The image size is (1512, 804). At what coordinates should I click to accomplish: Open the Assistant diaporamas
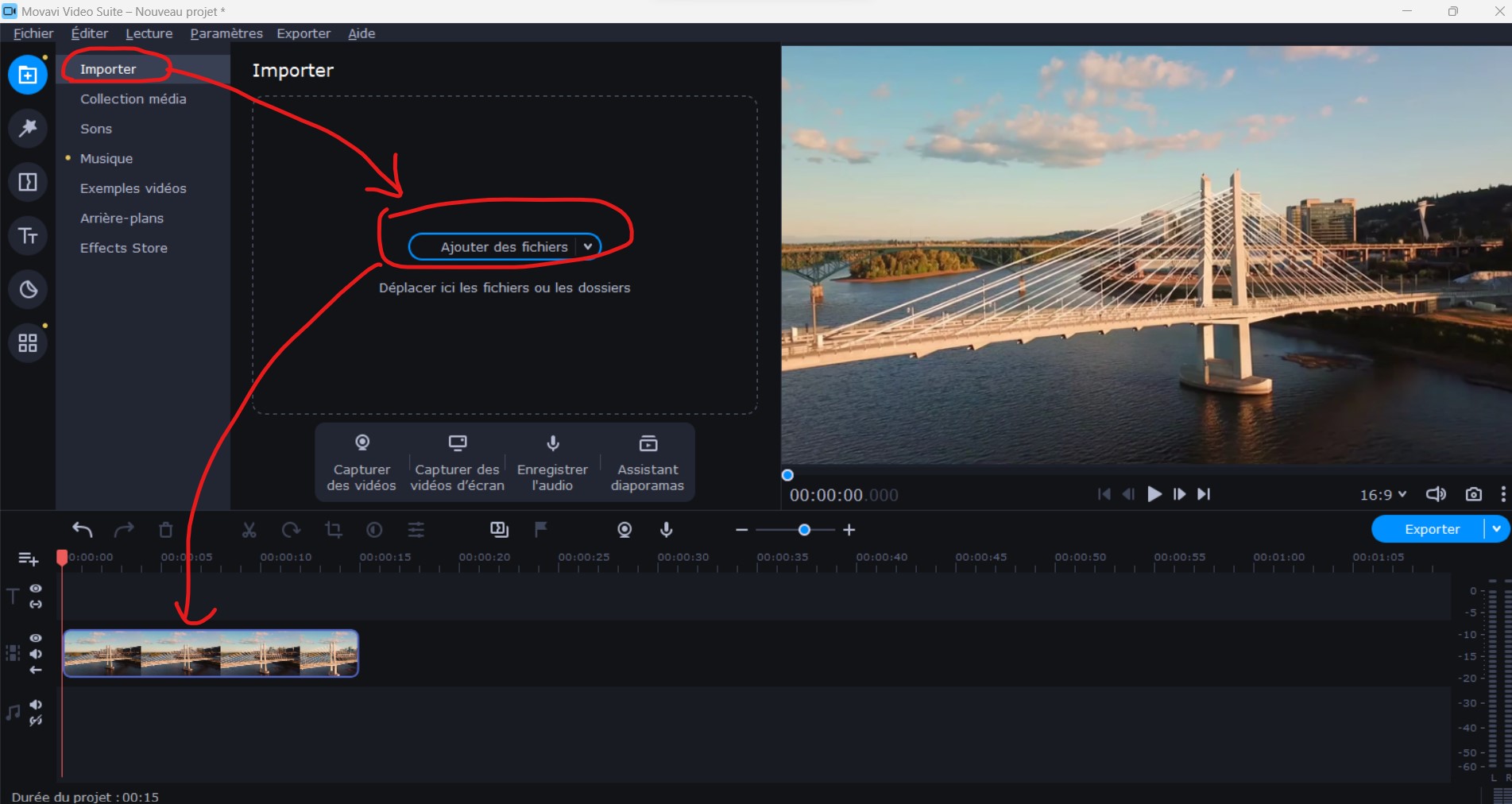(648, 462)
